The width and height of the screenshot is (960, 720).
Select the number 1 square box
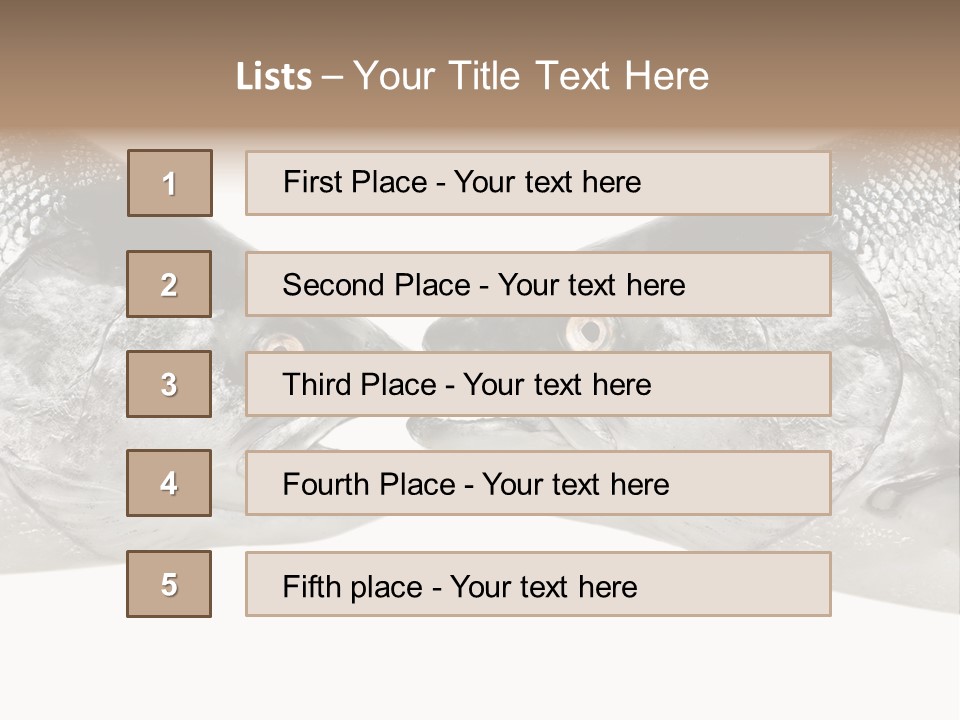(170, 183)
